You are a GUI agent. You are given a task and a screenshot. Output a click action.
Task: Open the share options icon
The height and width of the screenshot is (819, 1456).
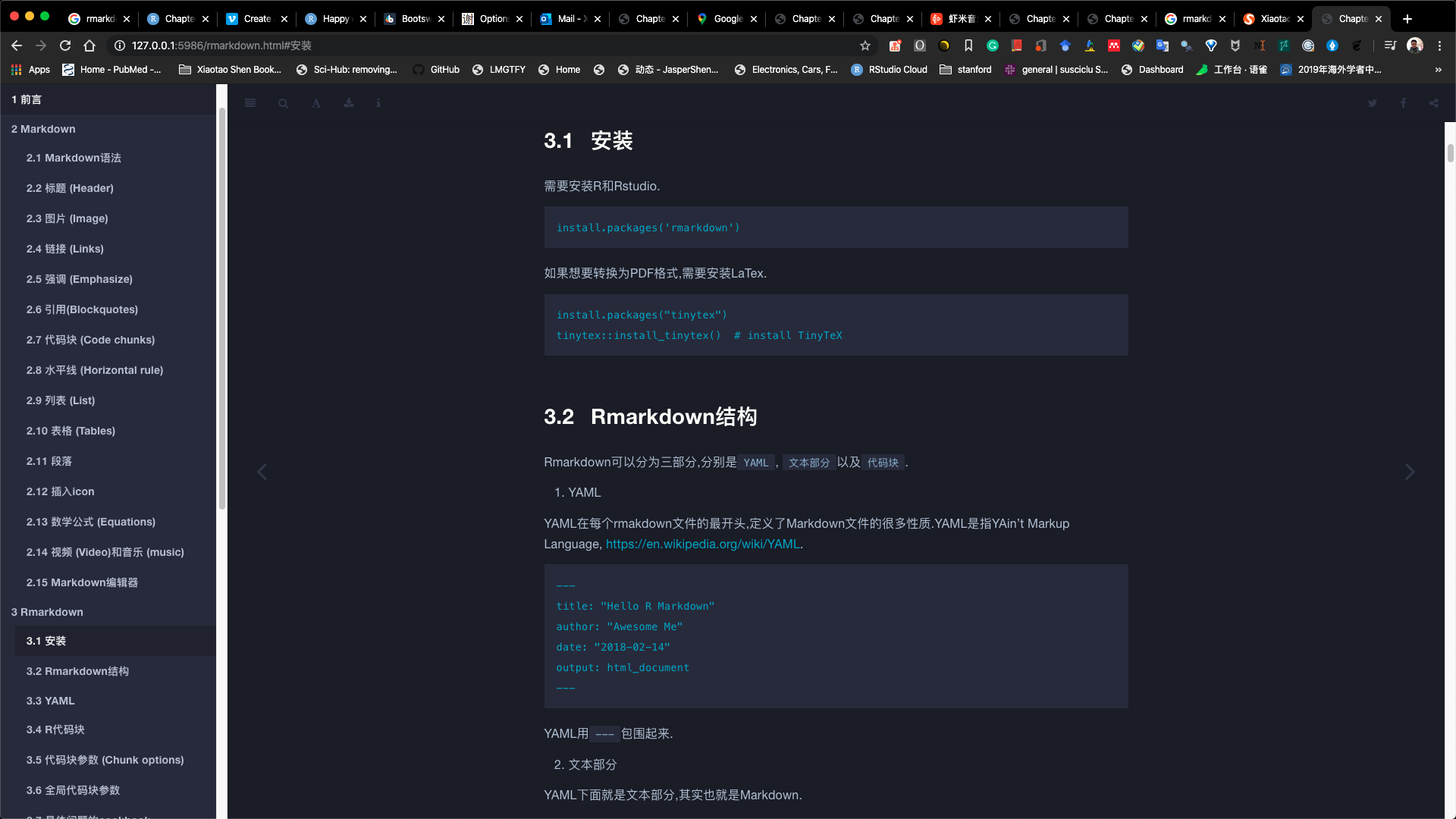pyautogui.click(x=1433, y=103)
